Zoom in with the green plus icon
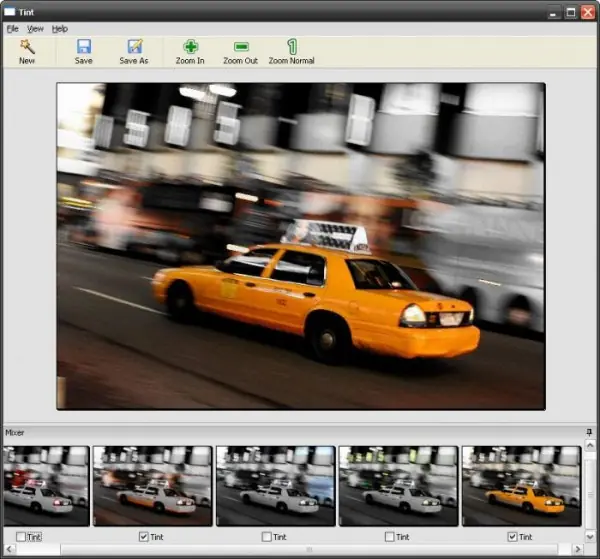Screen dimensions: 600x559 click(190, 46)
